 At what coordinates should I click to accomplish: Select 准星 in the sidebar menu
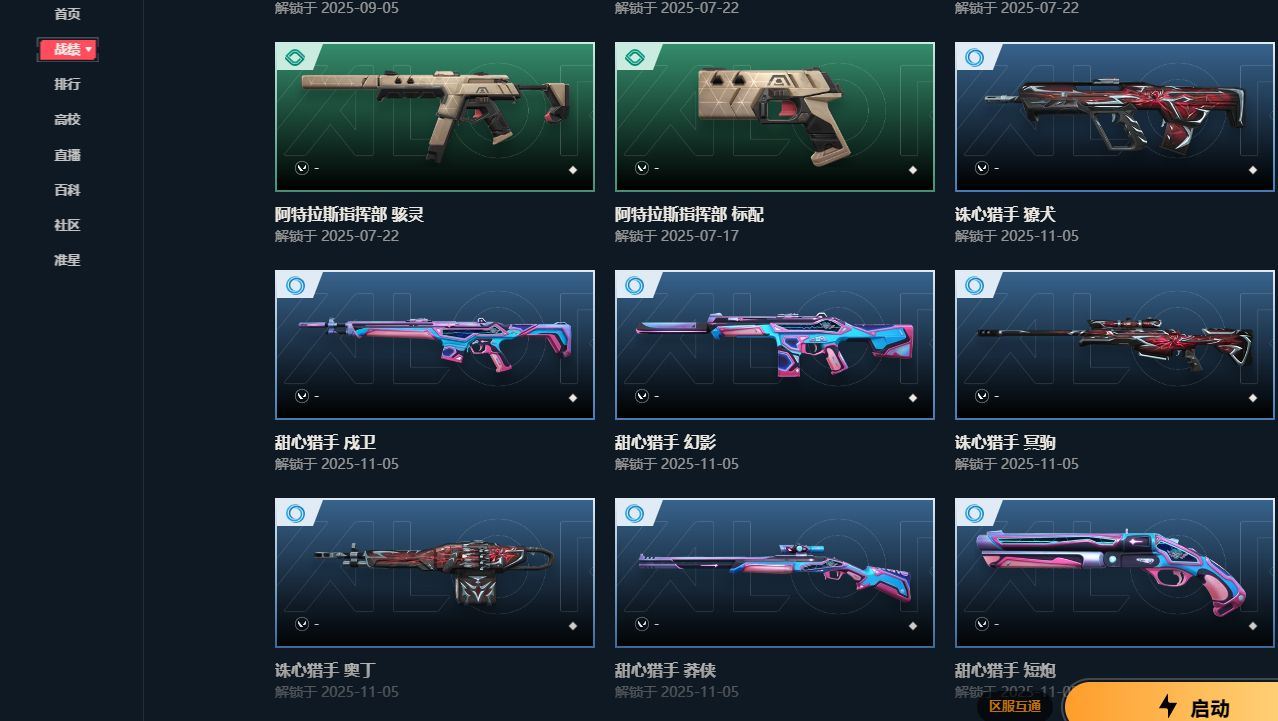pos(67,260)
